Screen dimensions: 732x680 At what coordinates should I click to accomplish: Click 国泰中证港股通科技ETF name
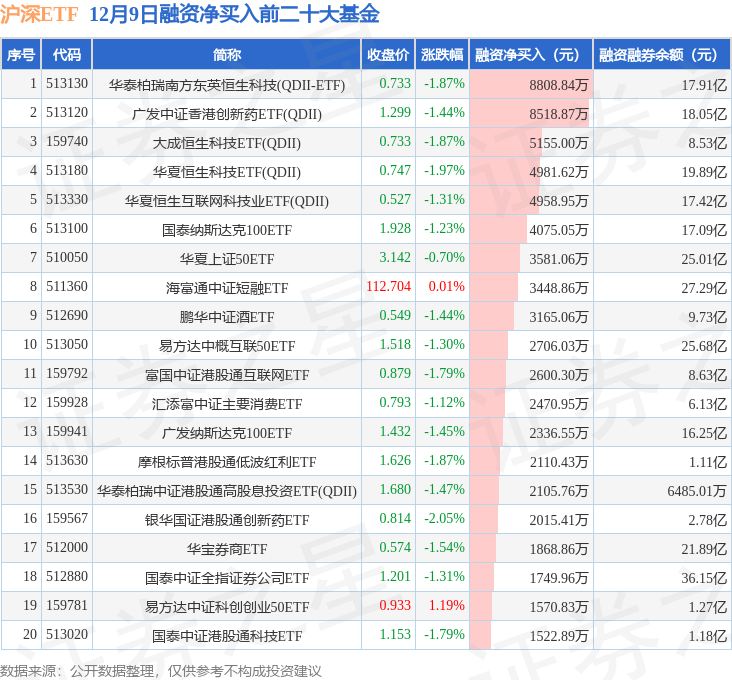click(x=227, y=635)
